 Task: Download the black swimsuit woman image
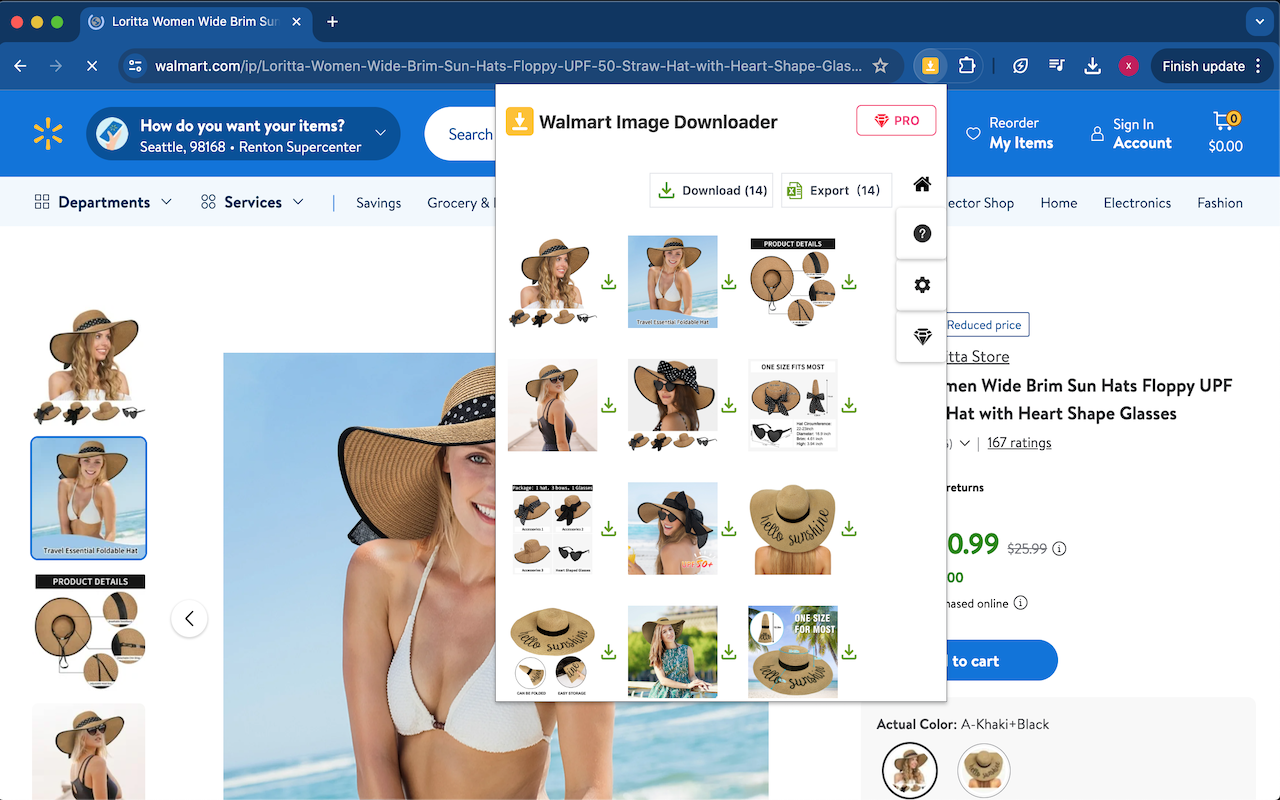(608, 405)
